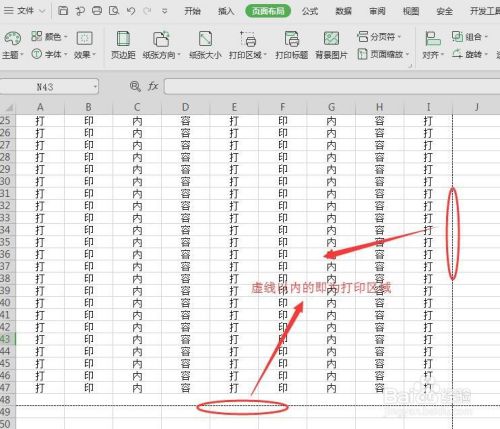Screen dimensions: 500x429
Task: Click the Print icon in quick toolbar
Action: 97,11
